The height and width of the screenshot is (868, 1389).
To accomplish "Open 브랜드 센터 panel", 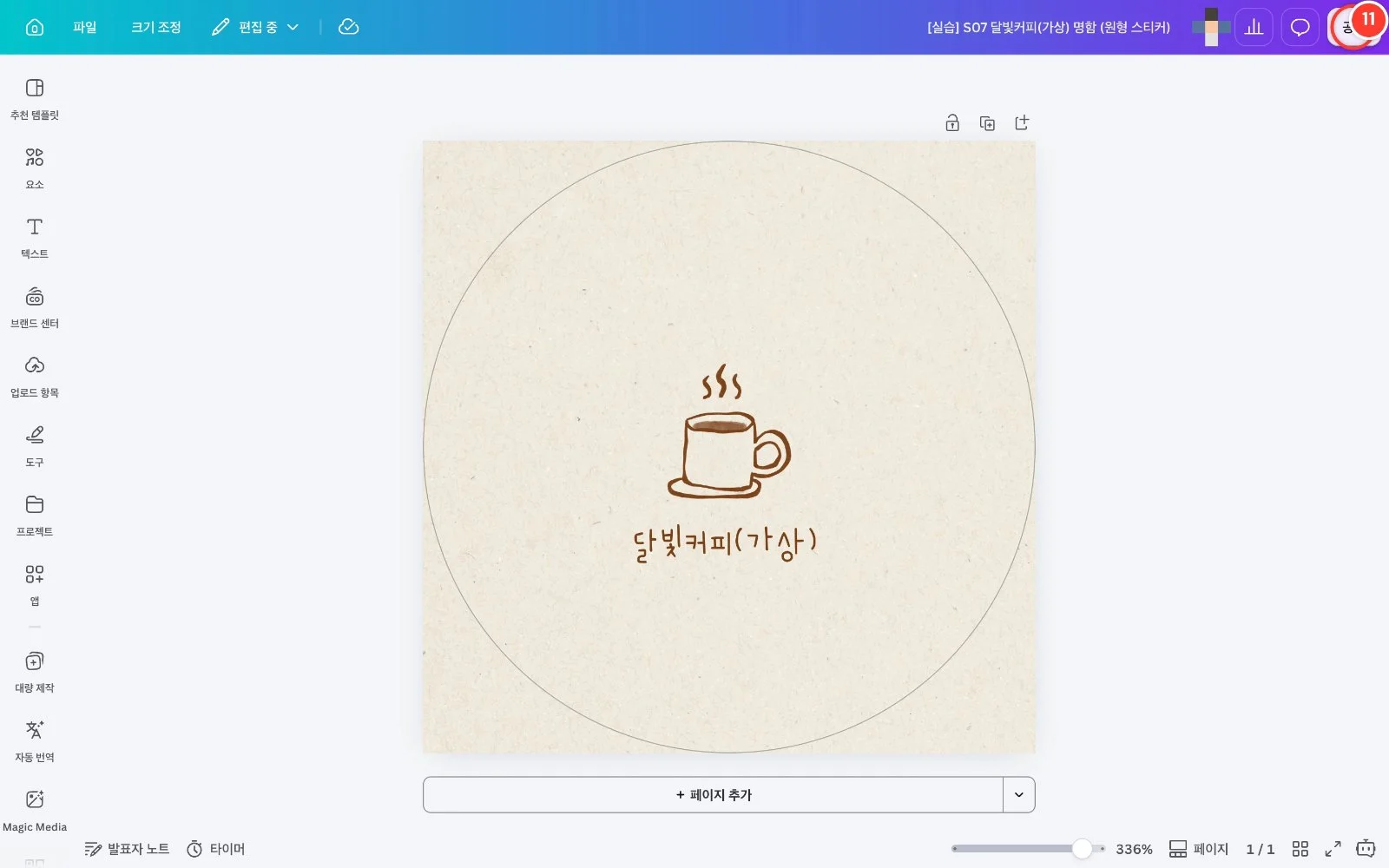I will (35, 307).
